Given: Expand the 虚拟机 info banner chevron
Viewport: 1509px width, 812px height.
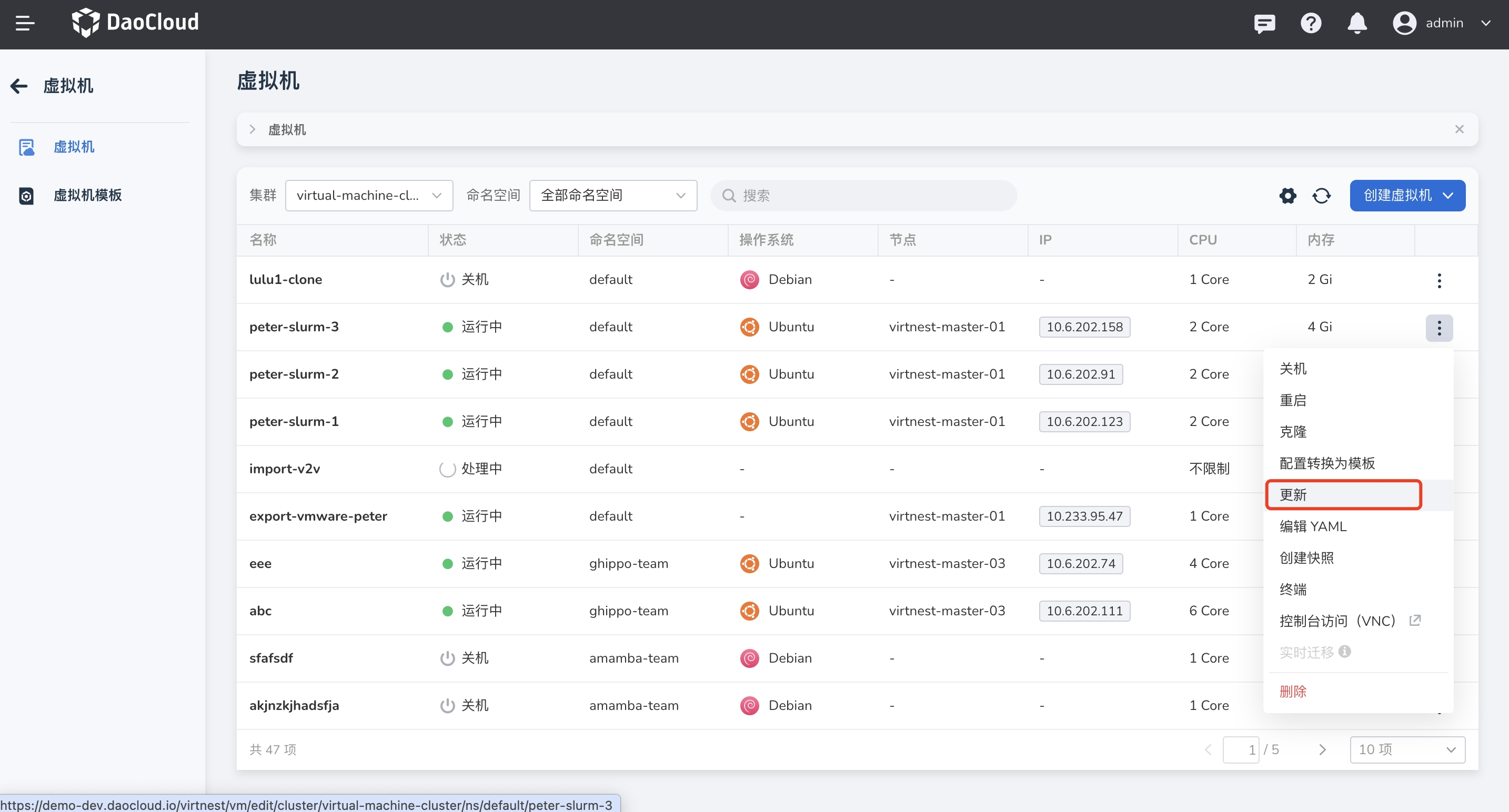Looking at the screenshot, I should 253,129.
